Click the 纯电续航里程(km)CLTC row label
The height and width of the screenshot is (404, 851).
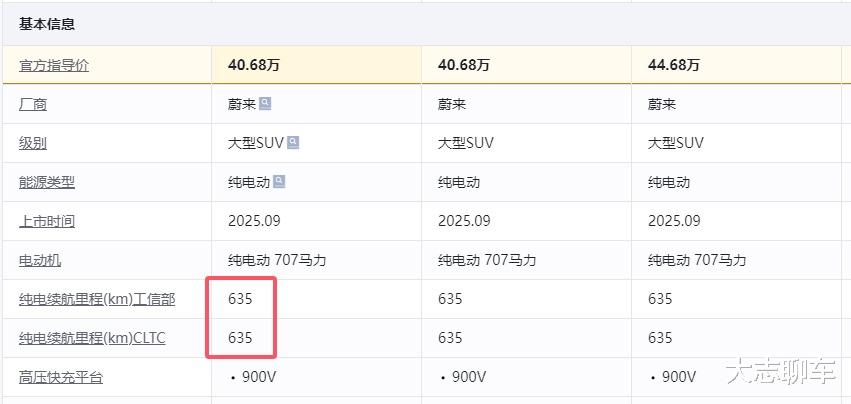(92, 338)
